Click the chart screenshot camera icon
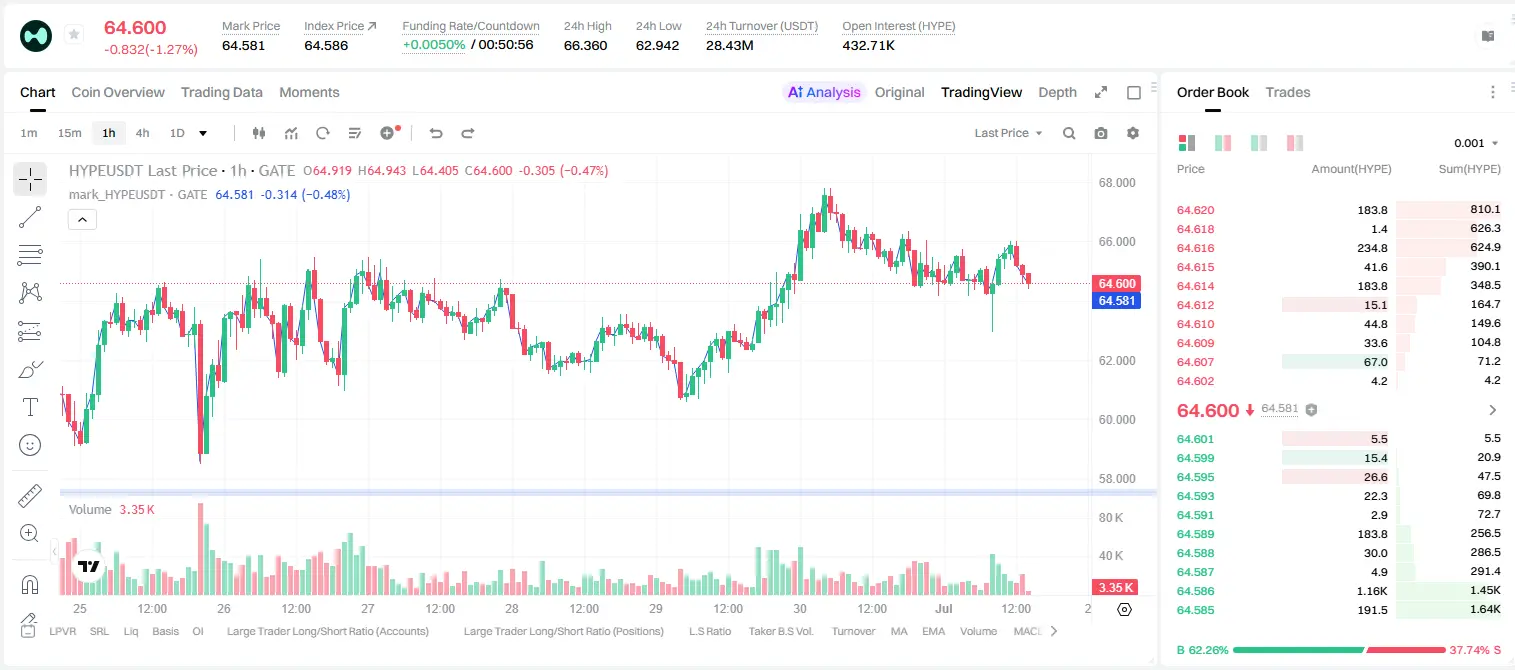The width and height of the screenshot is (1515, 670). [x=1101, y=133]
